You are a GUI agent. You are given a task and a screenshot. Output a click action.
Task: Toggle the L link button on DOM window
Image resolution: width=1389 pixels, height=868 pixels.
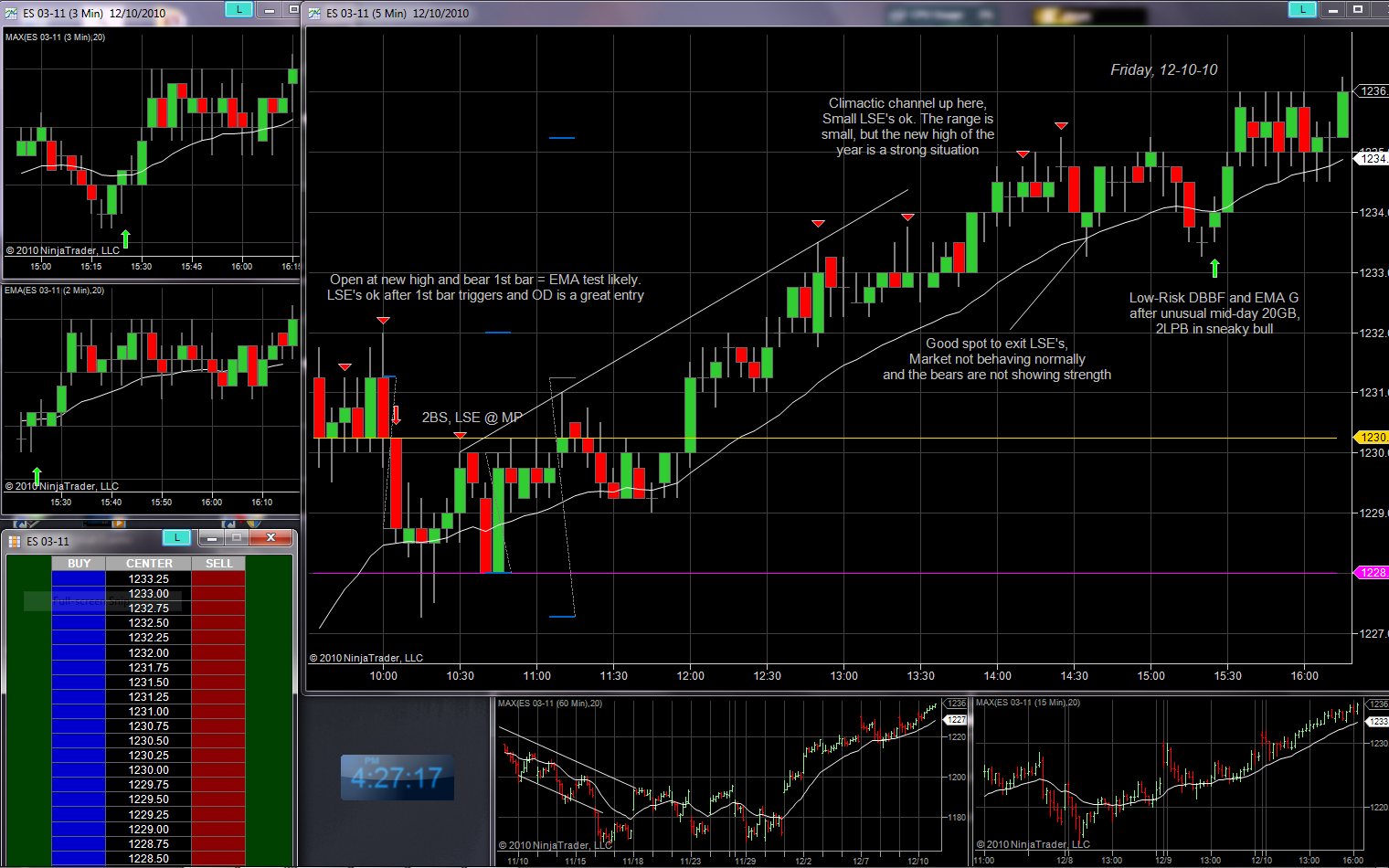[x=177, y=537]
